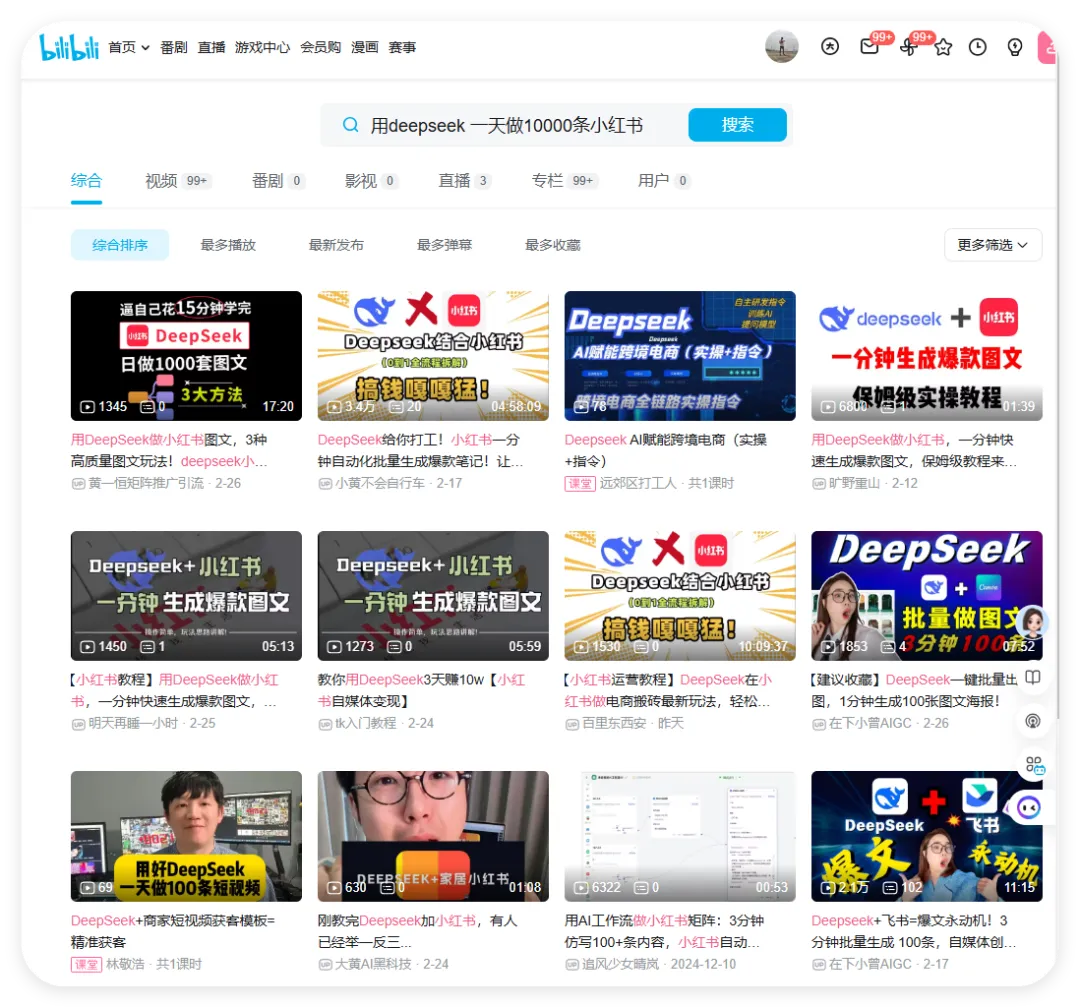Open title DeepSeek给你打工！小红书一分钟自动化
1080x1007 pixels.
420,450
